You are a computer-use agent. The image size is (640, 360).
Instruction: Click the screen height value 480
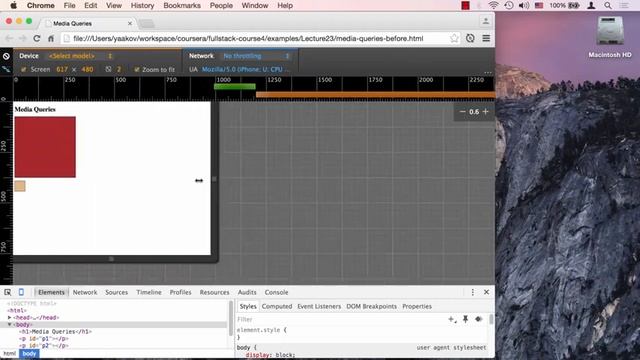[x=87, y=69]
